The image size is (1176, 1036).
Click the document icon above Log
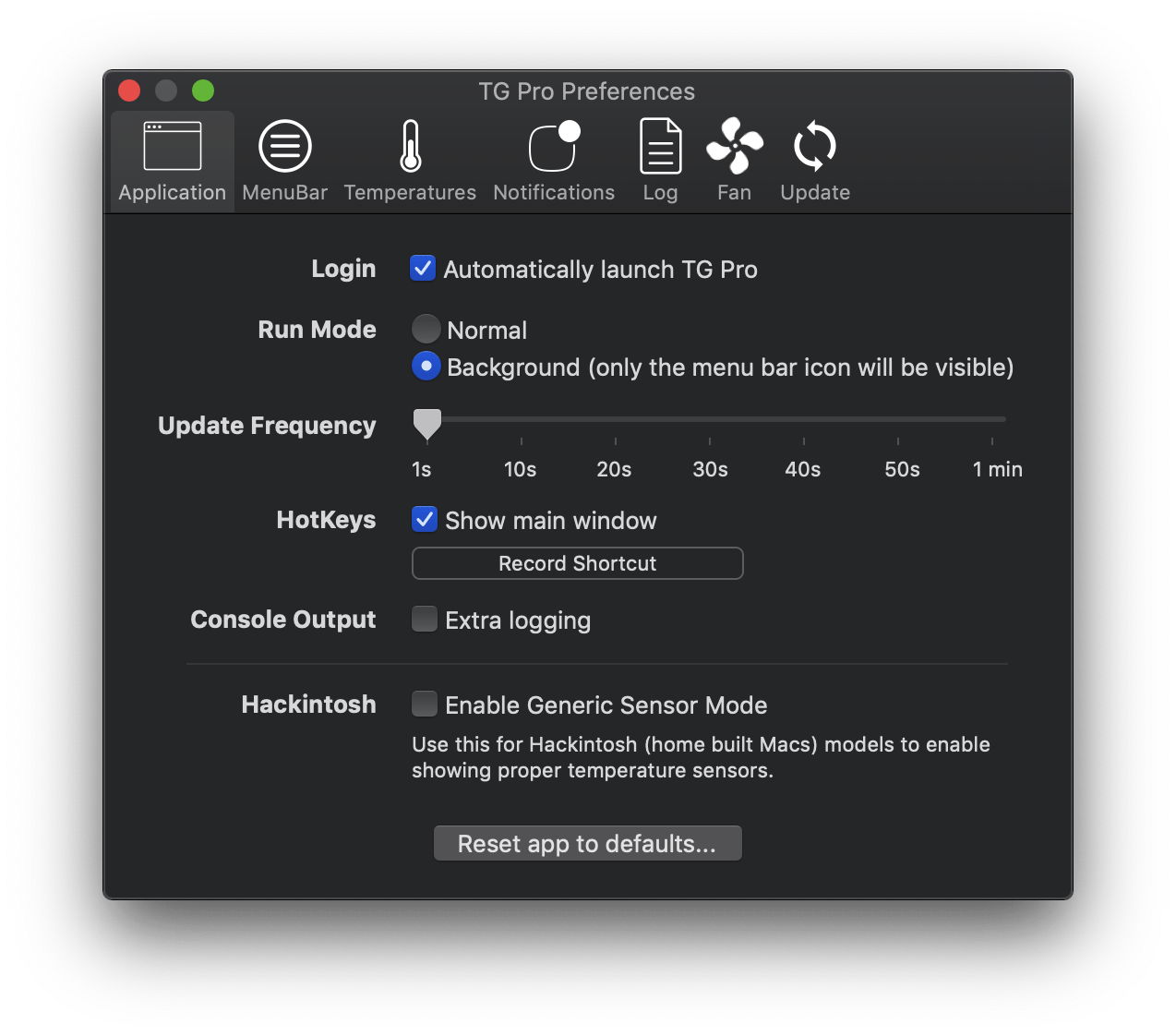660,145
